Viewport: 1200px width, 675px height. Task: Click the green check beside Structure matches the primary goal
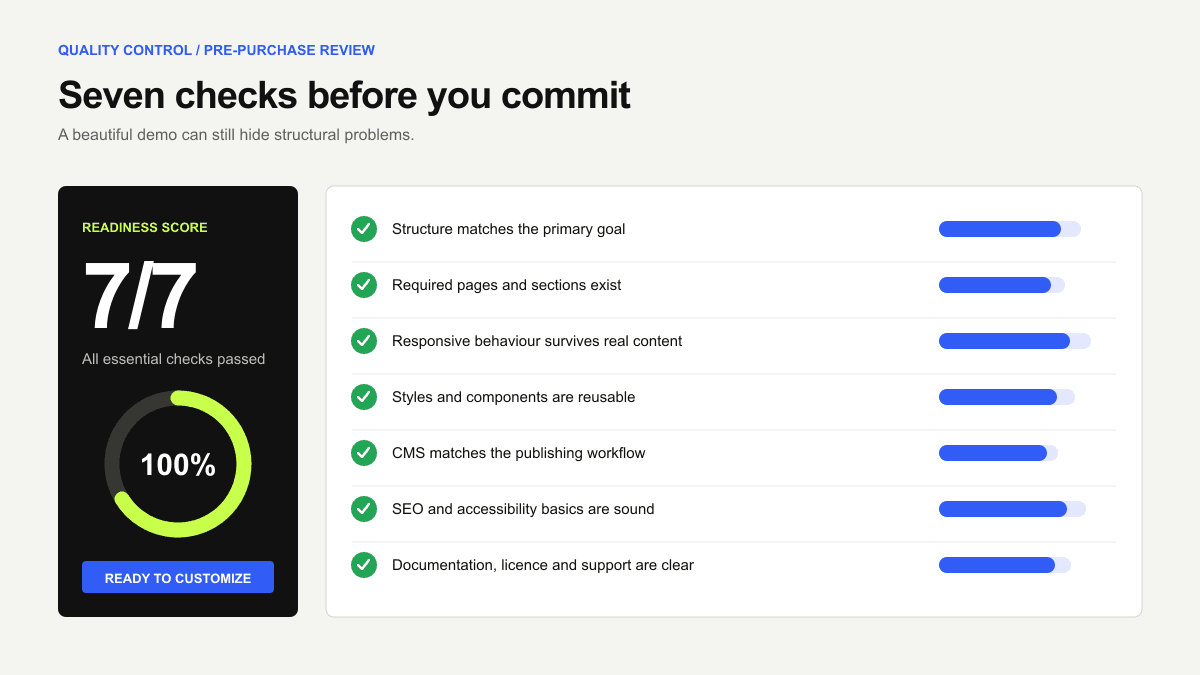364,229
